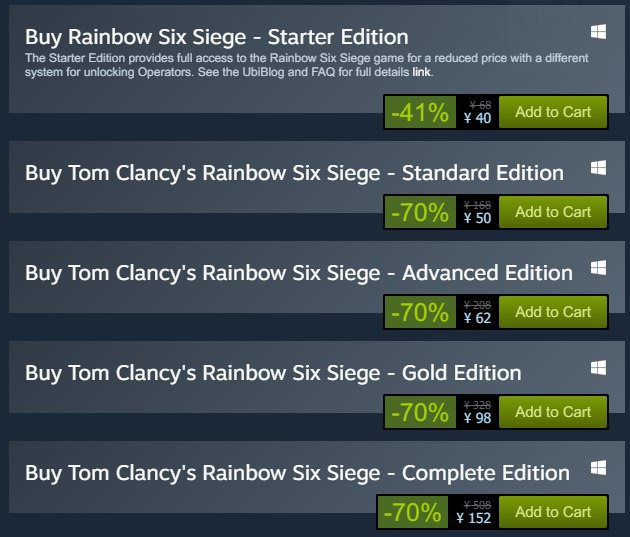
Task: Add Starter Edition to cart
Action: tap(552, 112)
